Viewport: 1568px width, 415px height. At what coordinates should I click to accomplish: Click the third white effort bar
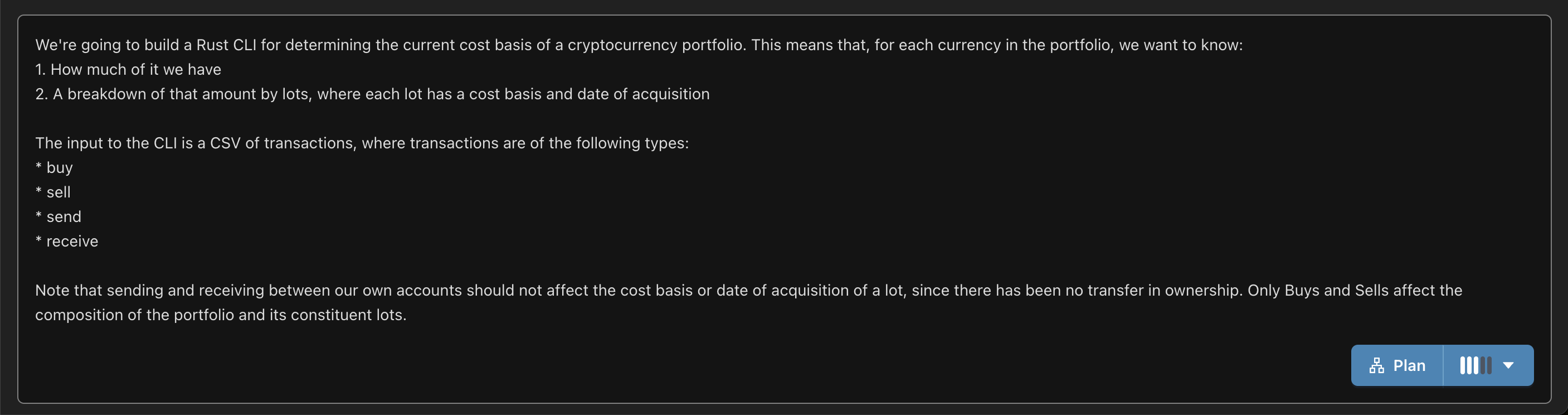[x=1476, y=366]
